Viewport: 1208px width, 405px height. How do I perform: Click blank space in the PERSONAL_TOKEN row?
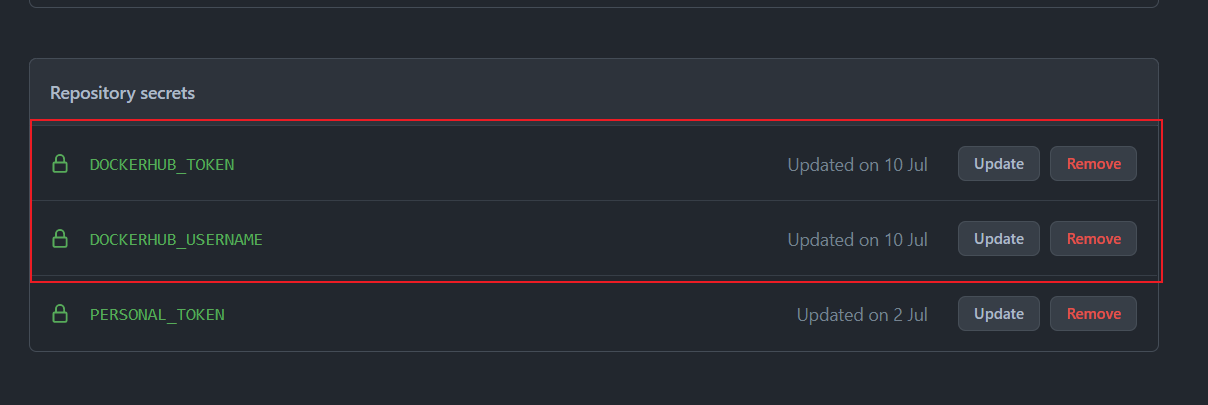(x=500, y=314)
